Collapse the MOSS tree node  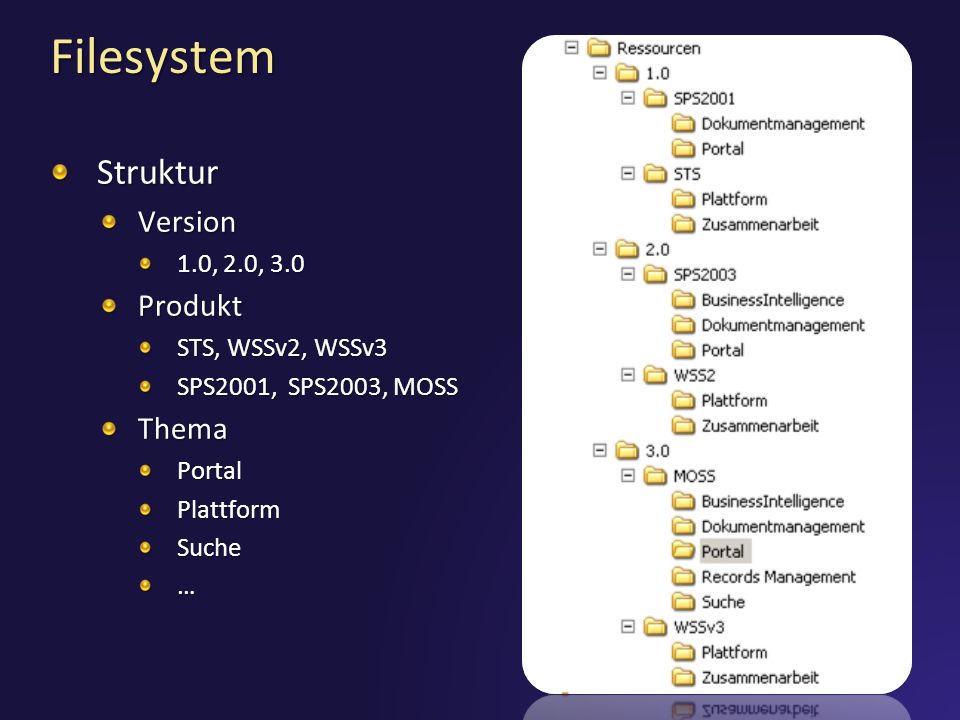(628, 475)
